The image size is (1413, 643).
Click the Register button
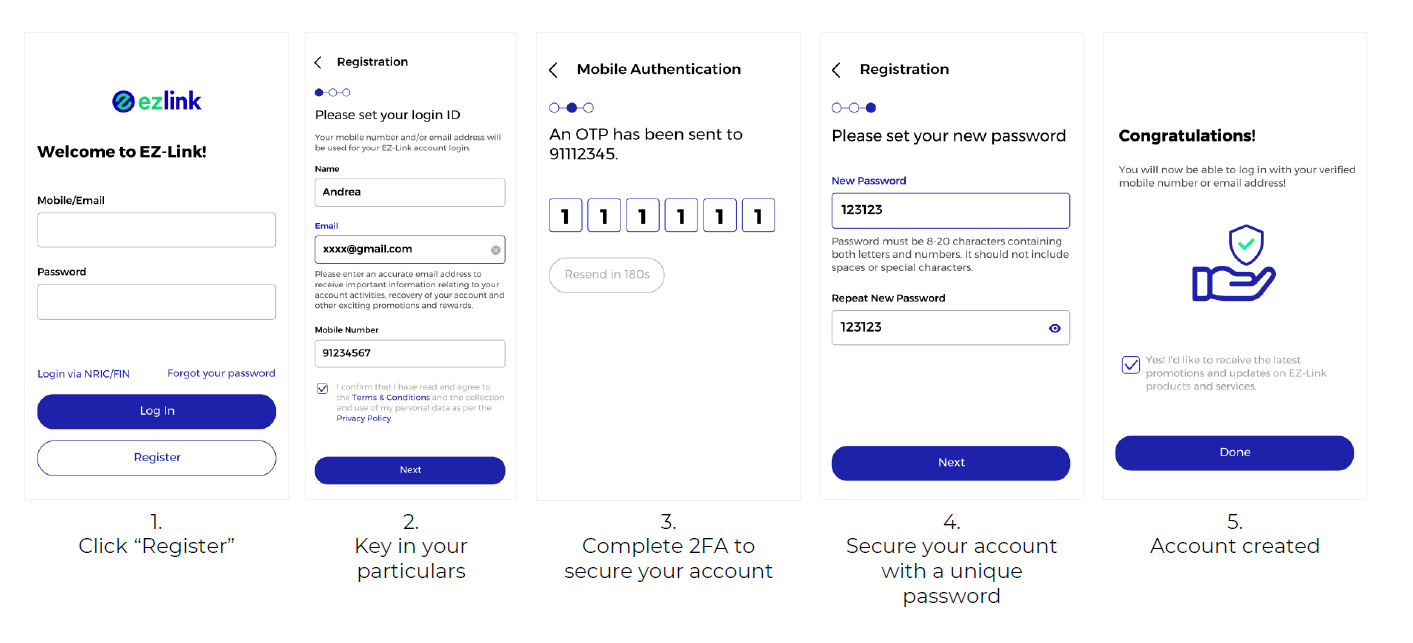pyautogui.click(x=156, y=458)
